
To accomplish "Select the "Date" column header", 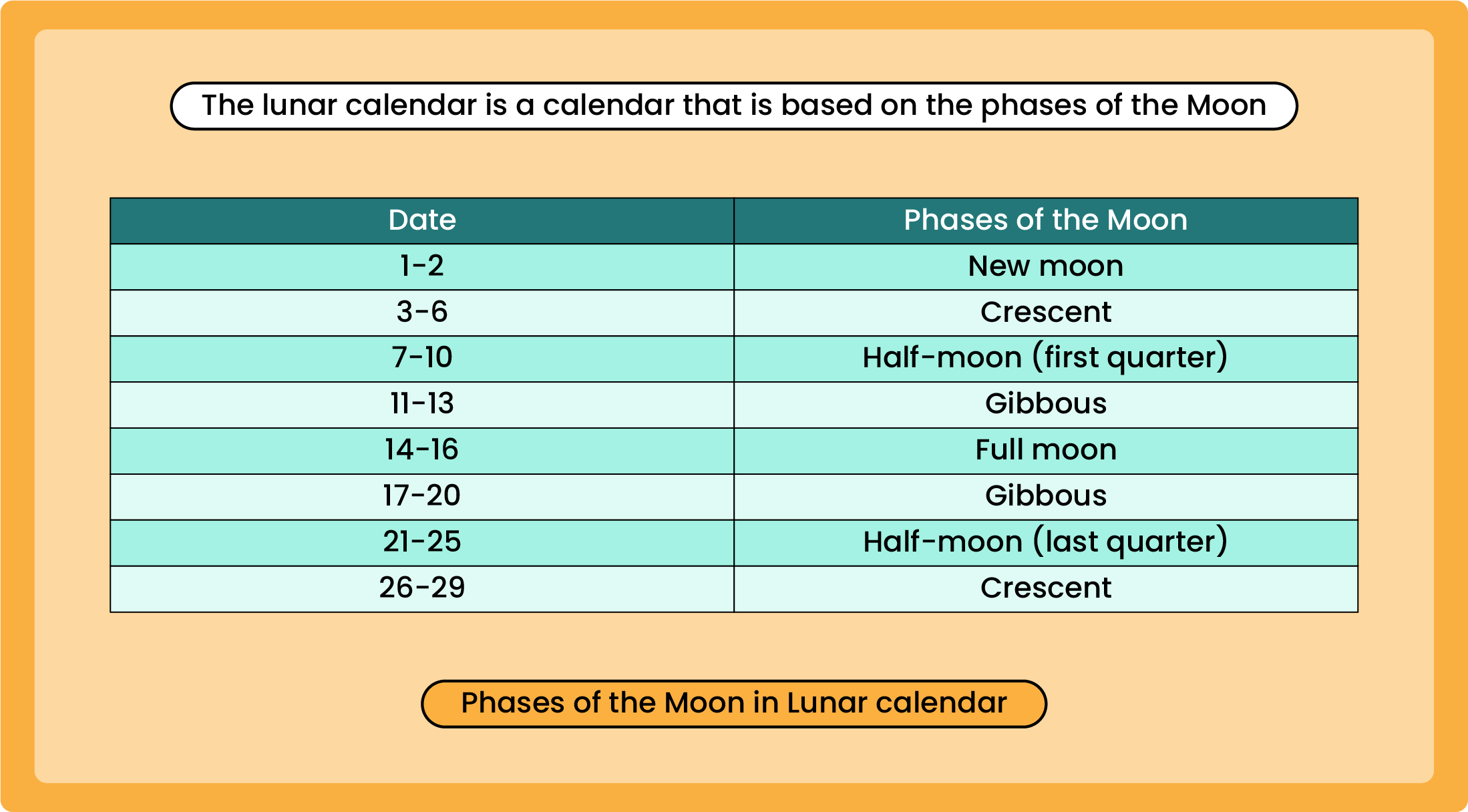I will pyautogui.click(x=422, y=220).
